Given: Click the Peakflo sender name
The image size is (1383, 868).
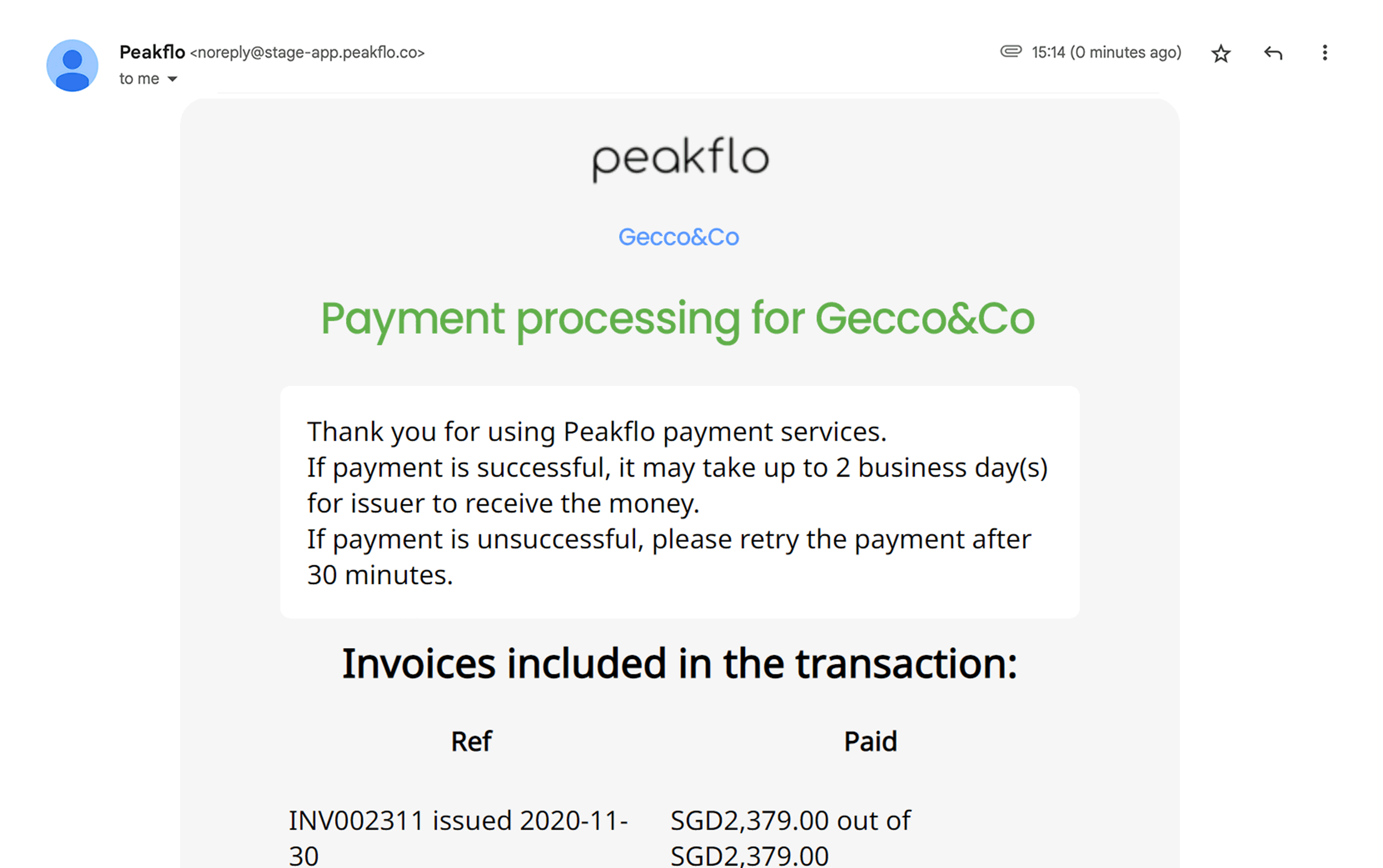Looking at the screenshot, I should click(x=152, y=53).
